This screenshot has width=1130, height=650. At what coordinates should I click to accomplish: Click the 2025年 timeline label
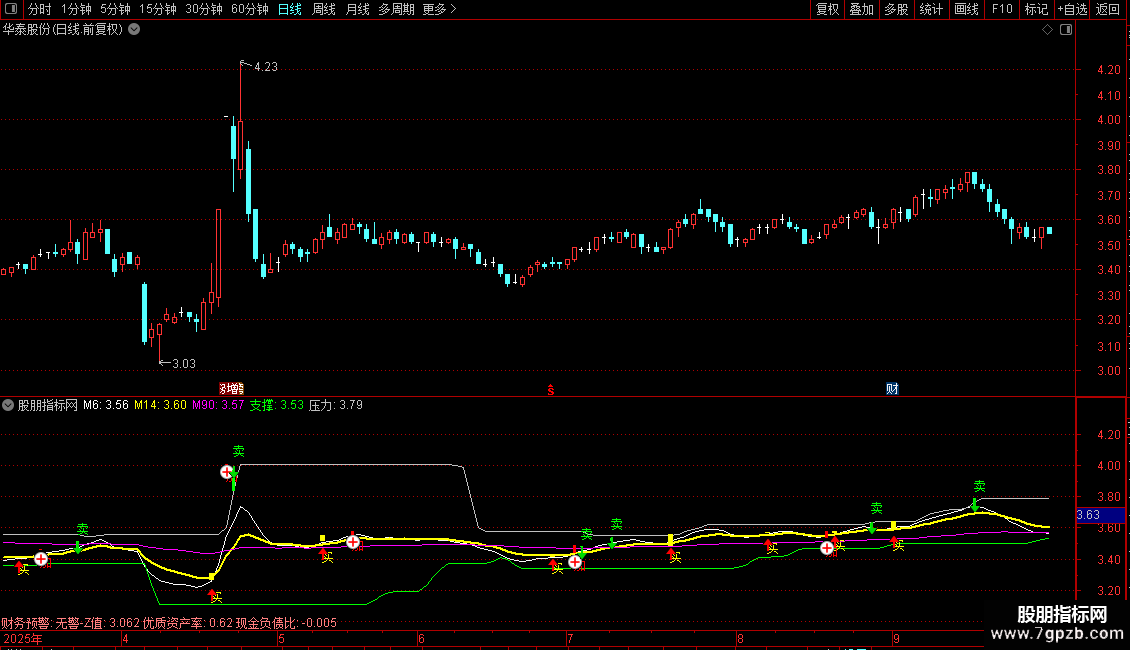point(22,639)
